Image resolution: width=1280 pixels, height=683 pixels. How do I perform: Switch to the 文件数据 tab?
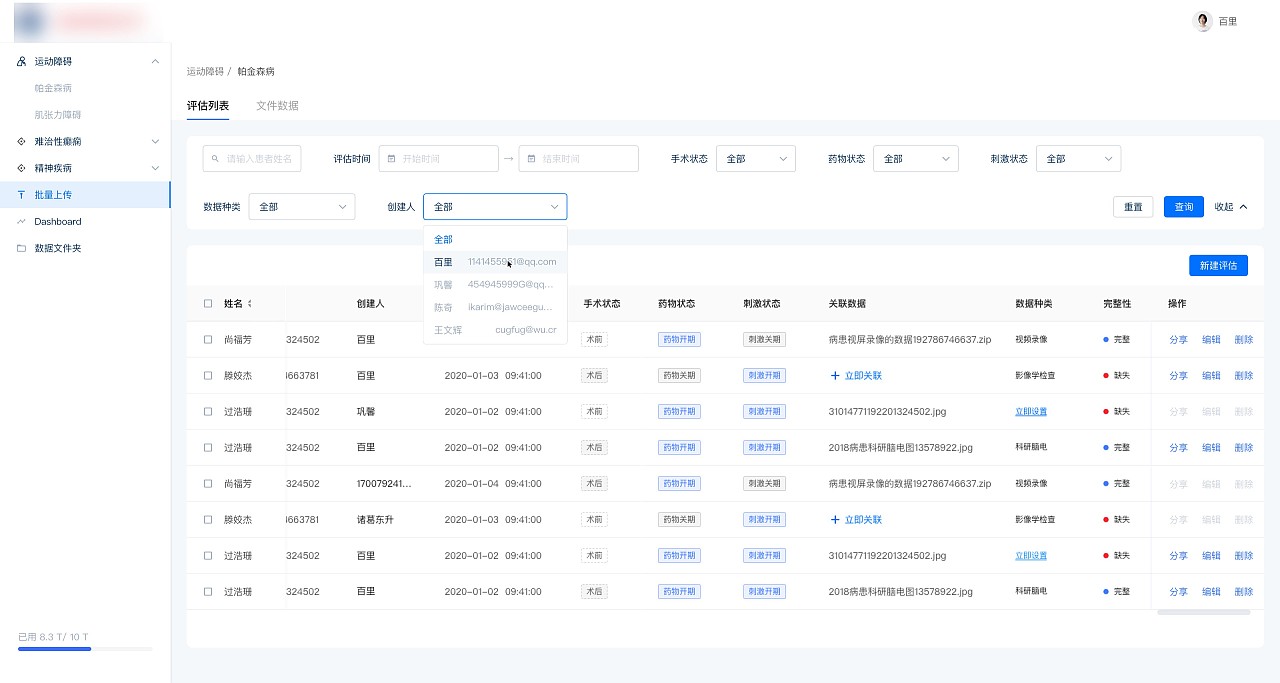coord(277,106)
